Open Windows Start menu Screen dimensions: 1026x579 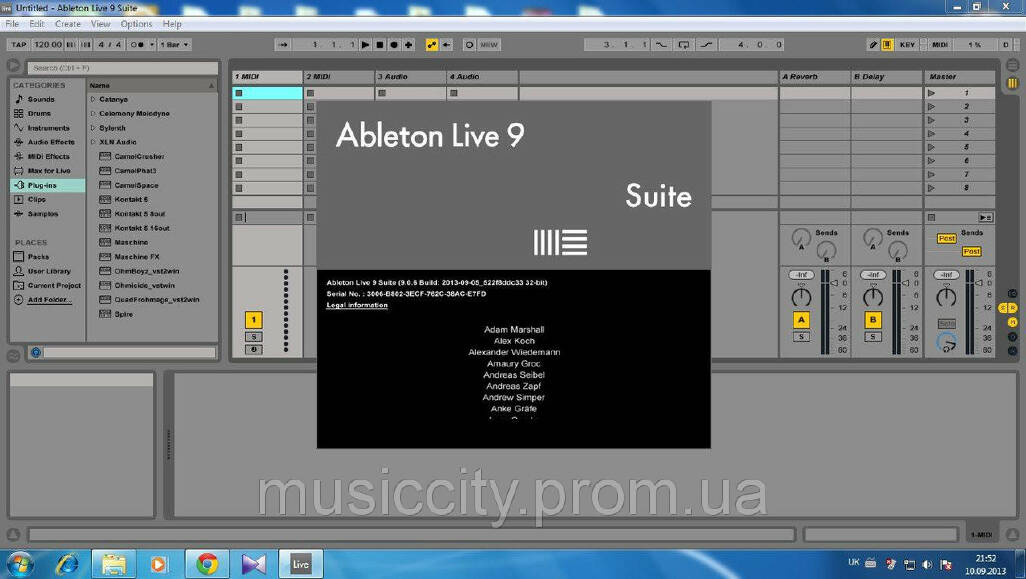[x=20, y=564]
